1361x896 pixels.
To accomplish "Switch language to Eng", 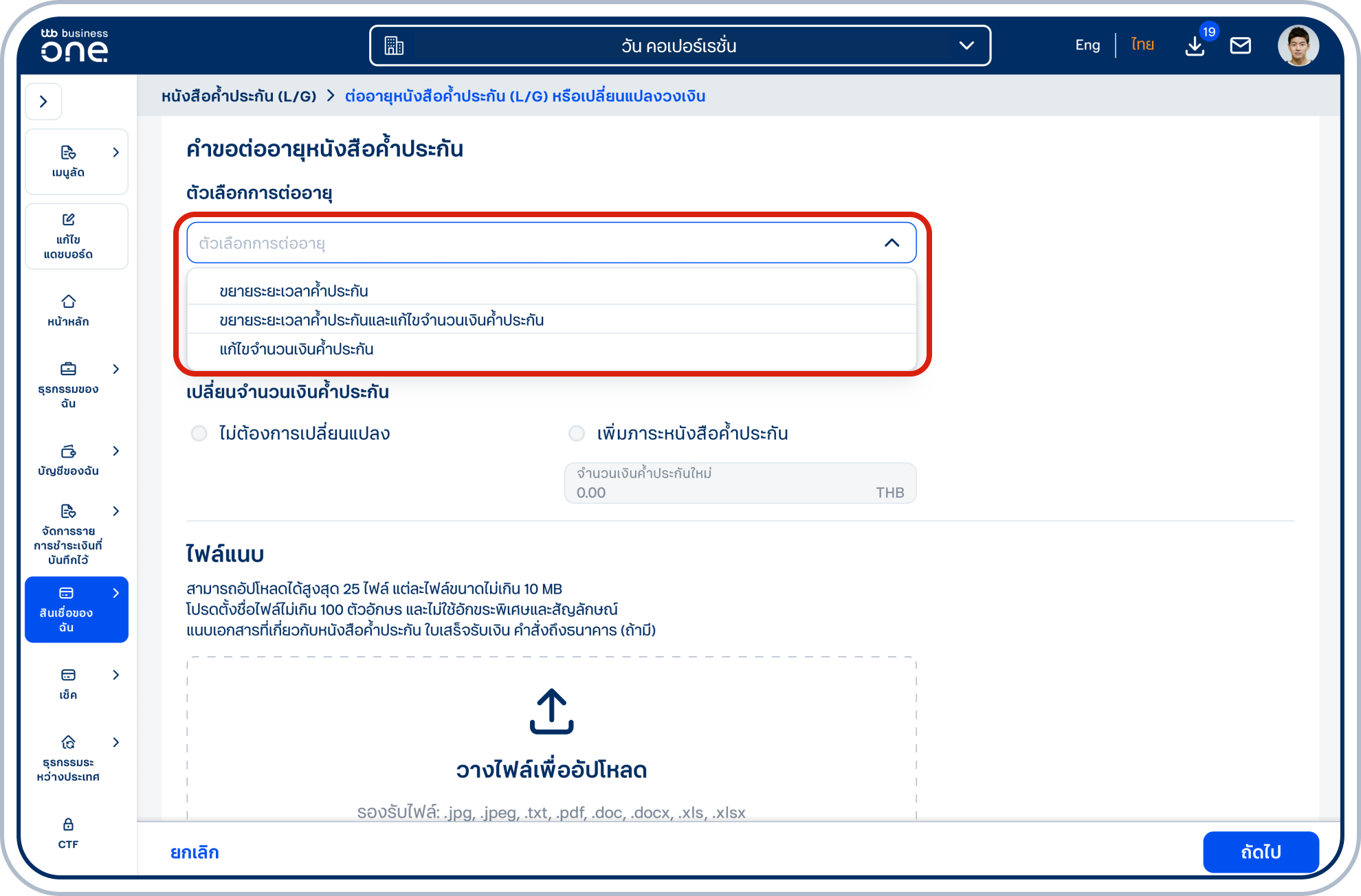I will (x=1087, y=45).
